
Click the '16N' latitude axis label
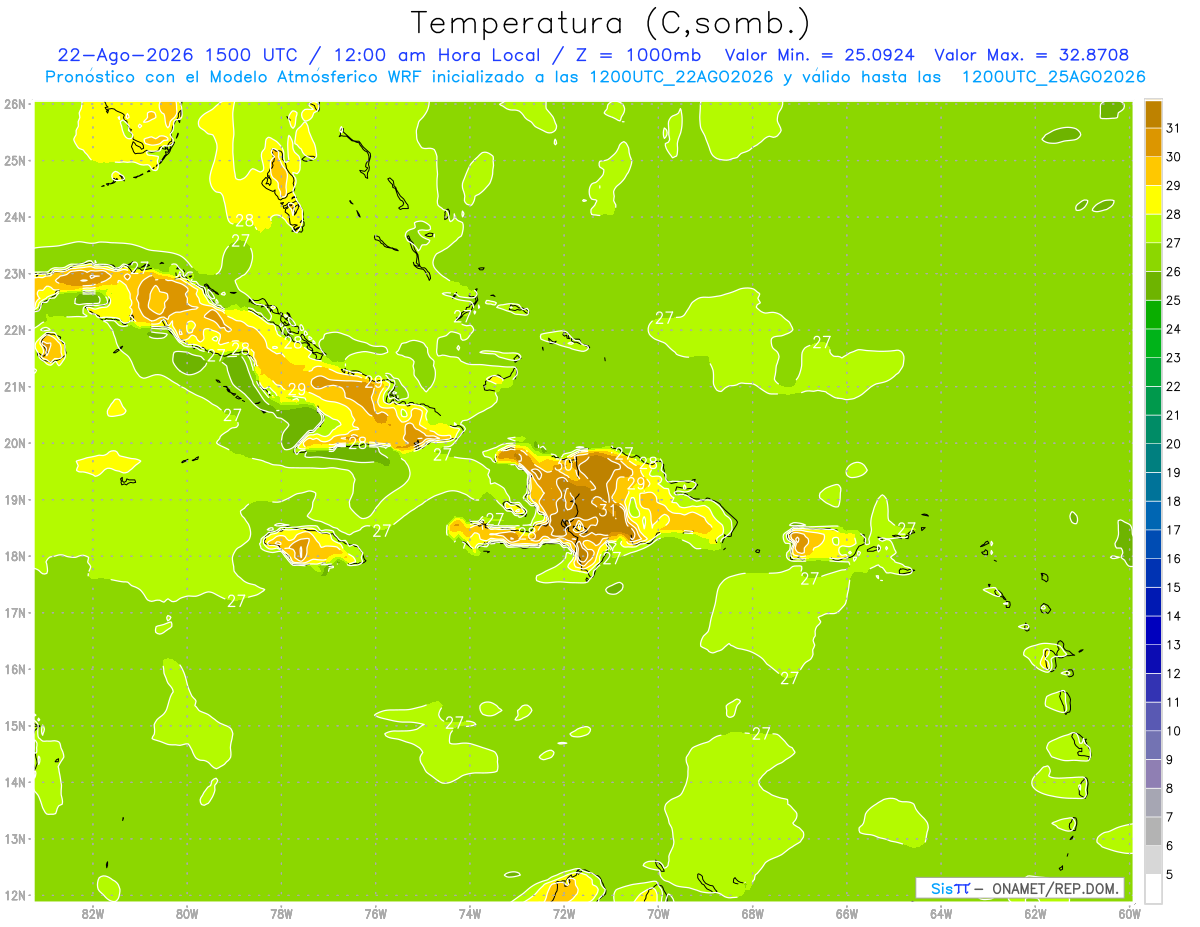16,669
